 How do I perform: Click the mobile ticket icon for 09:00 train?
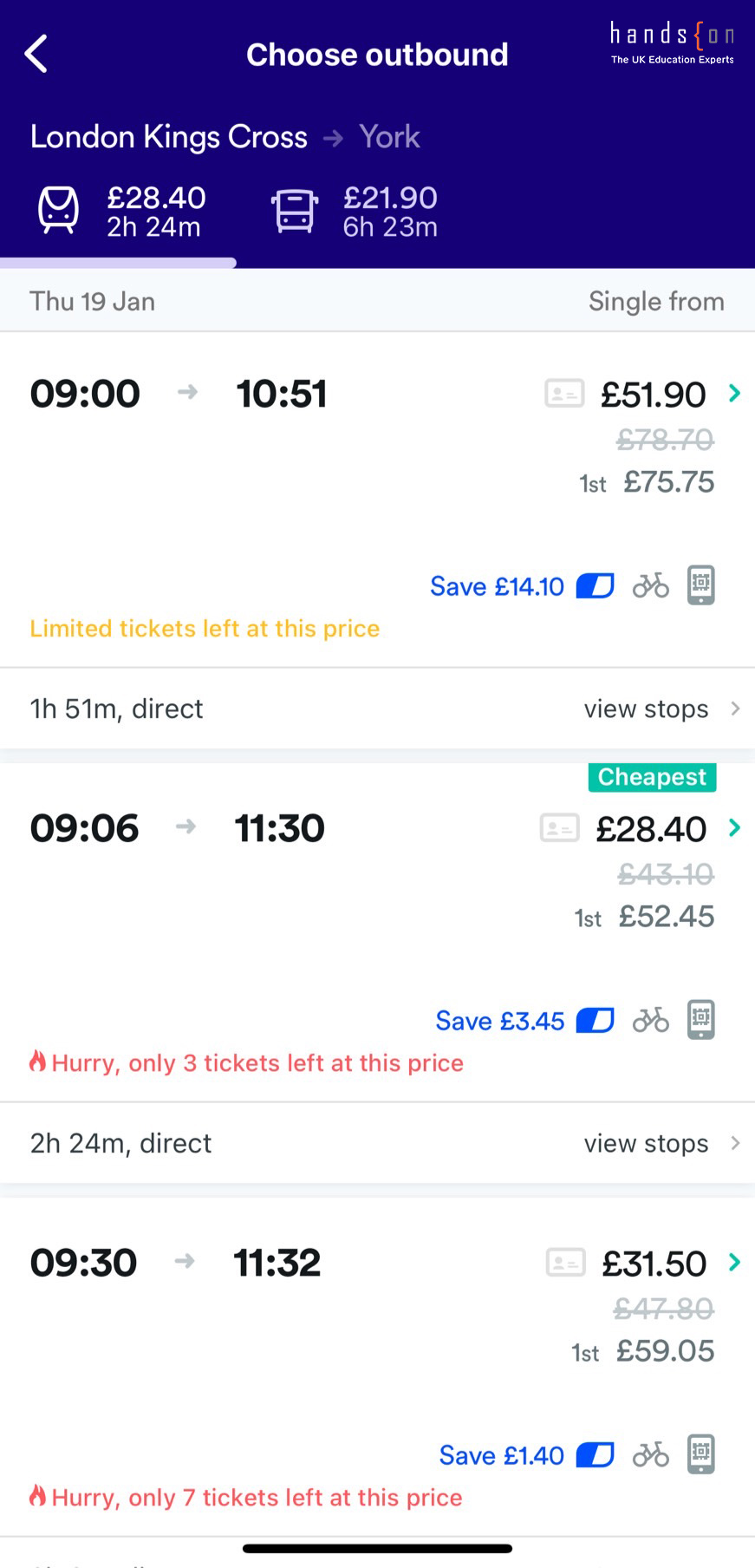click(x=700, y=585)
